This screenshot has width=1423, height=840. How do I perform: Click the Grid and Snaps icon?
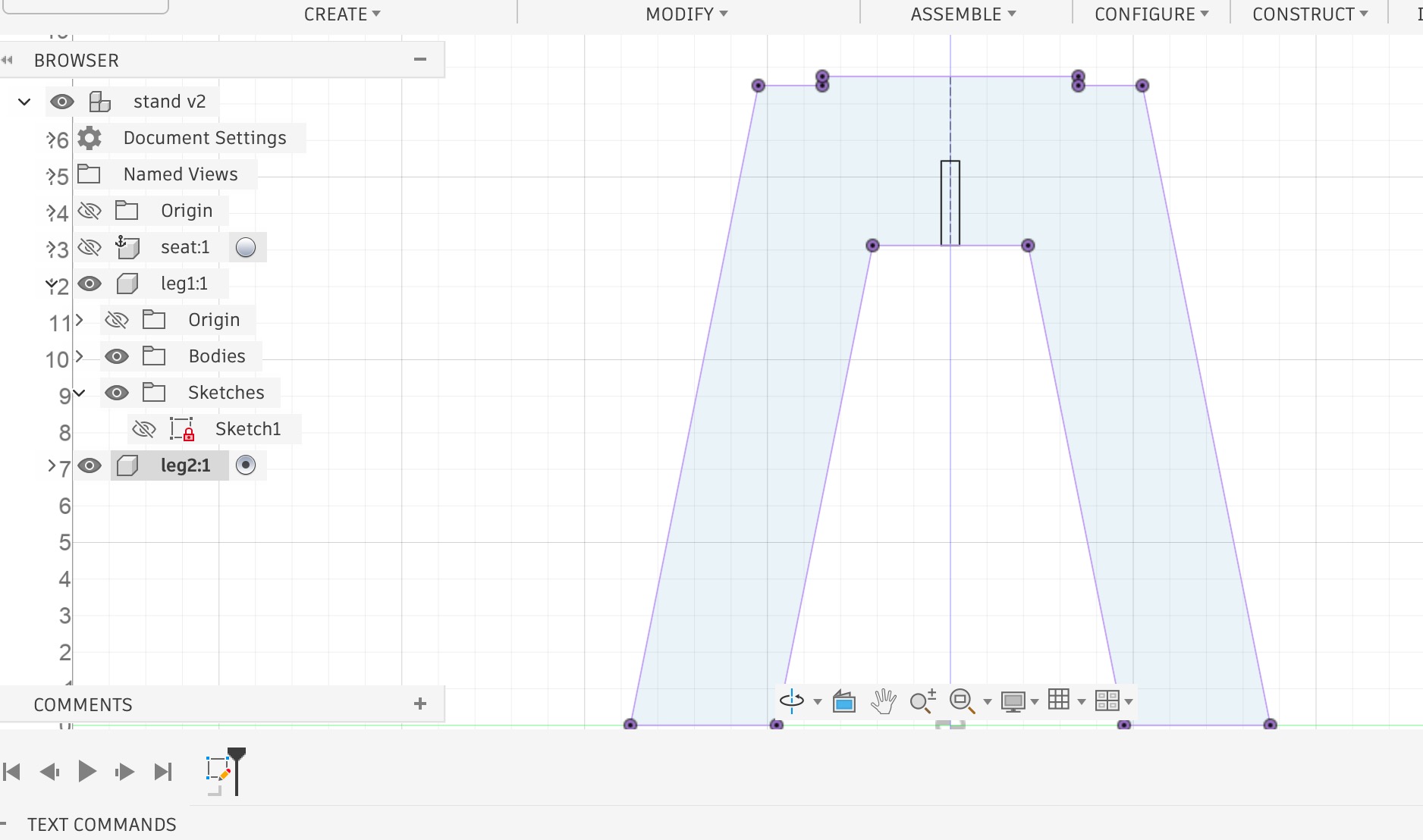[x=1059, y=700]
